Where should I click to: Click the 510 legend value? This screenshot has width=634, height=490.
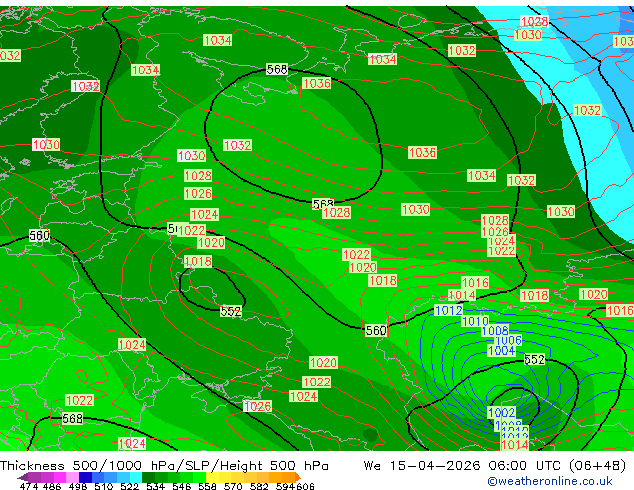tap(104, 486)
